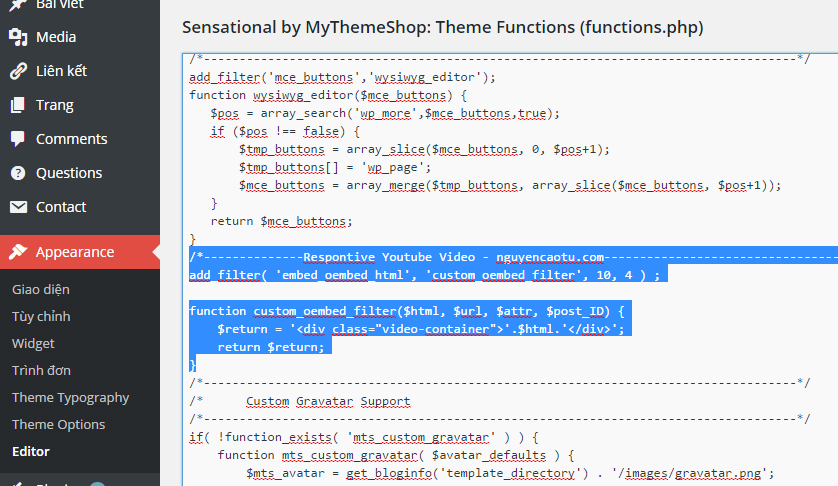Click the Custom Gravatar Support comment line
Viewport: 838px width, 486px height.
328,401
